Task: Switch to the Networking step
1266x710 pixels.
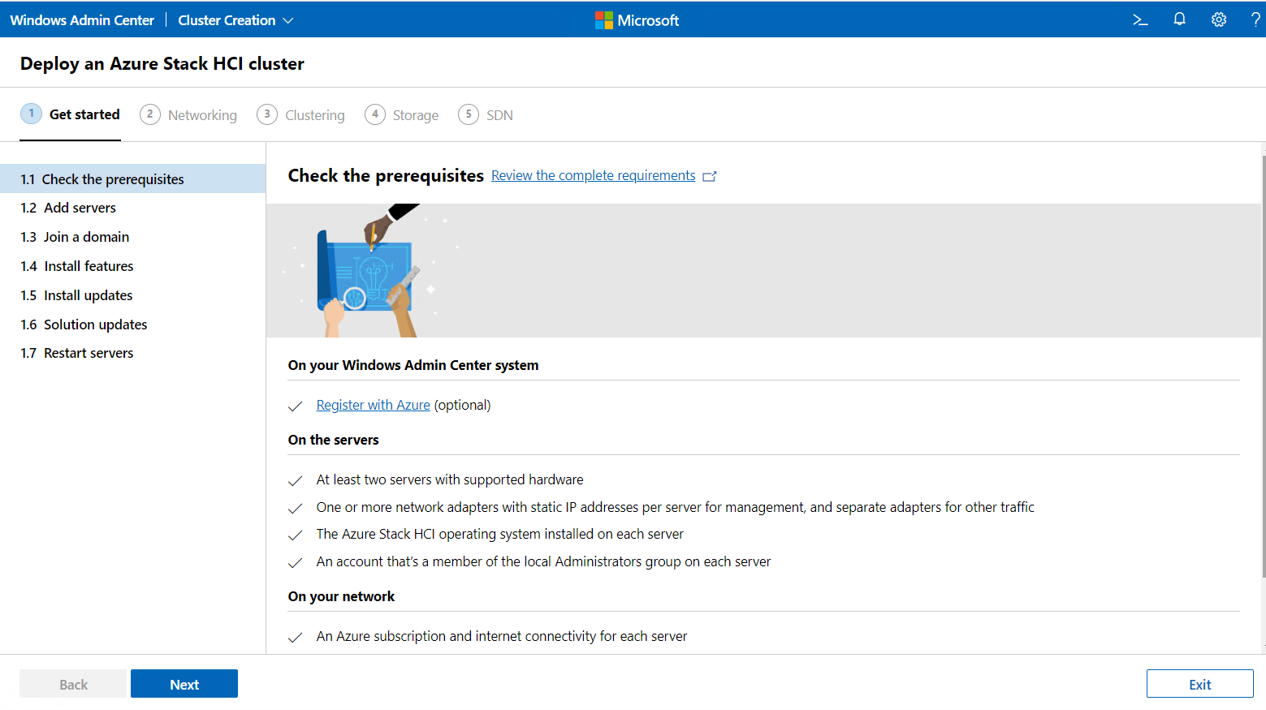Action: click(x=201, y=114)
